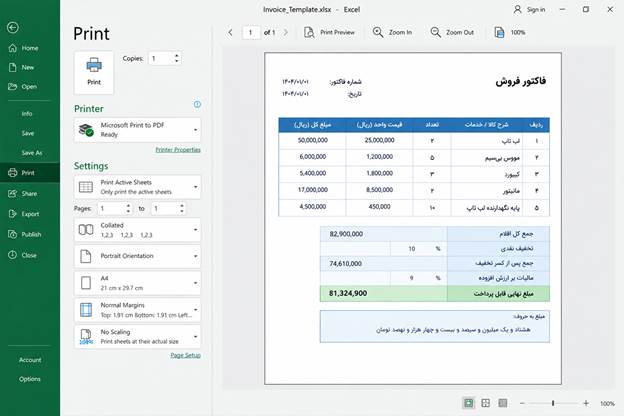Image resolution: width=624 pixels, height=416 pixels.
Task: Click zoom slider plus button
Action: tap(586, 403)
